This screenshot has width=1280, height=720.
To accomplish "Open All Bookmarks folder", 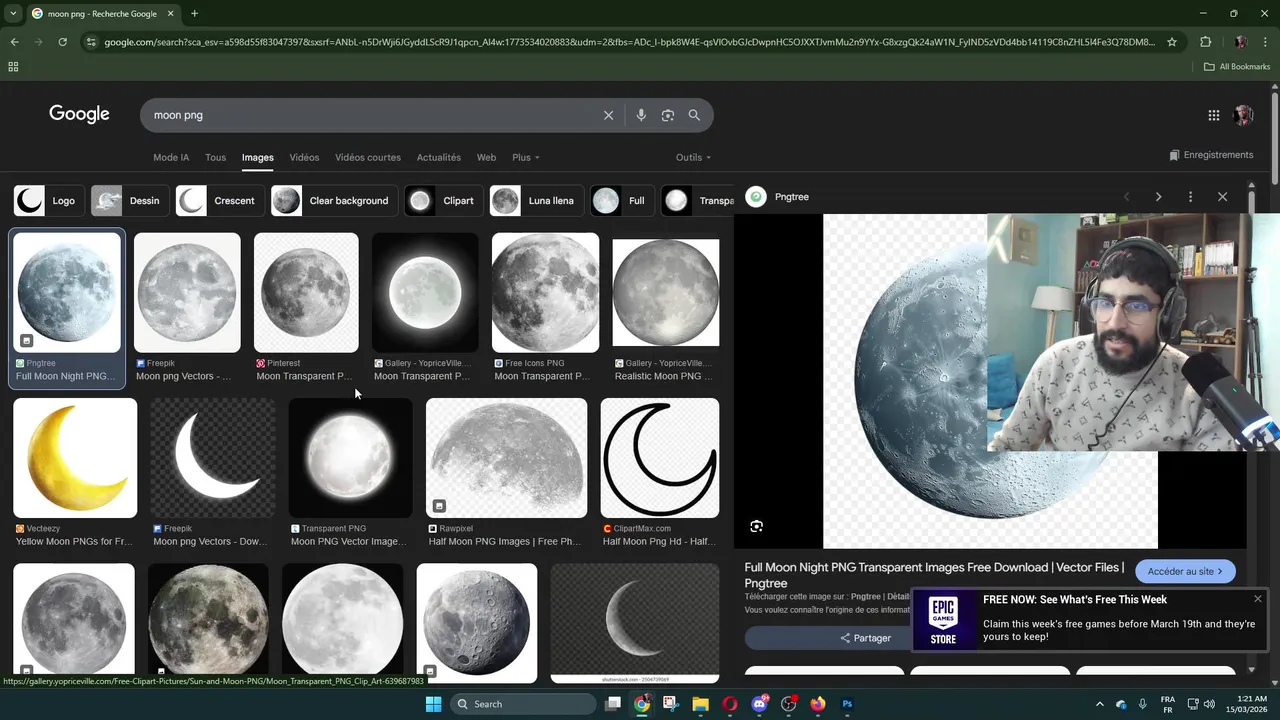I will [1237, 66].
